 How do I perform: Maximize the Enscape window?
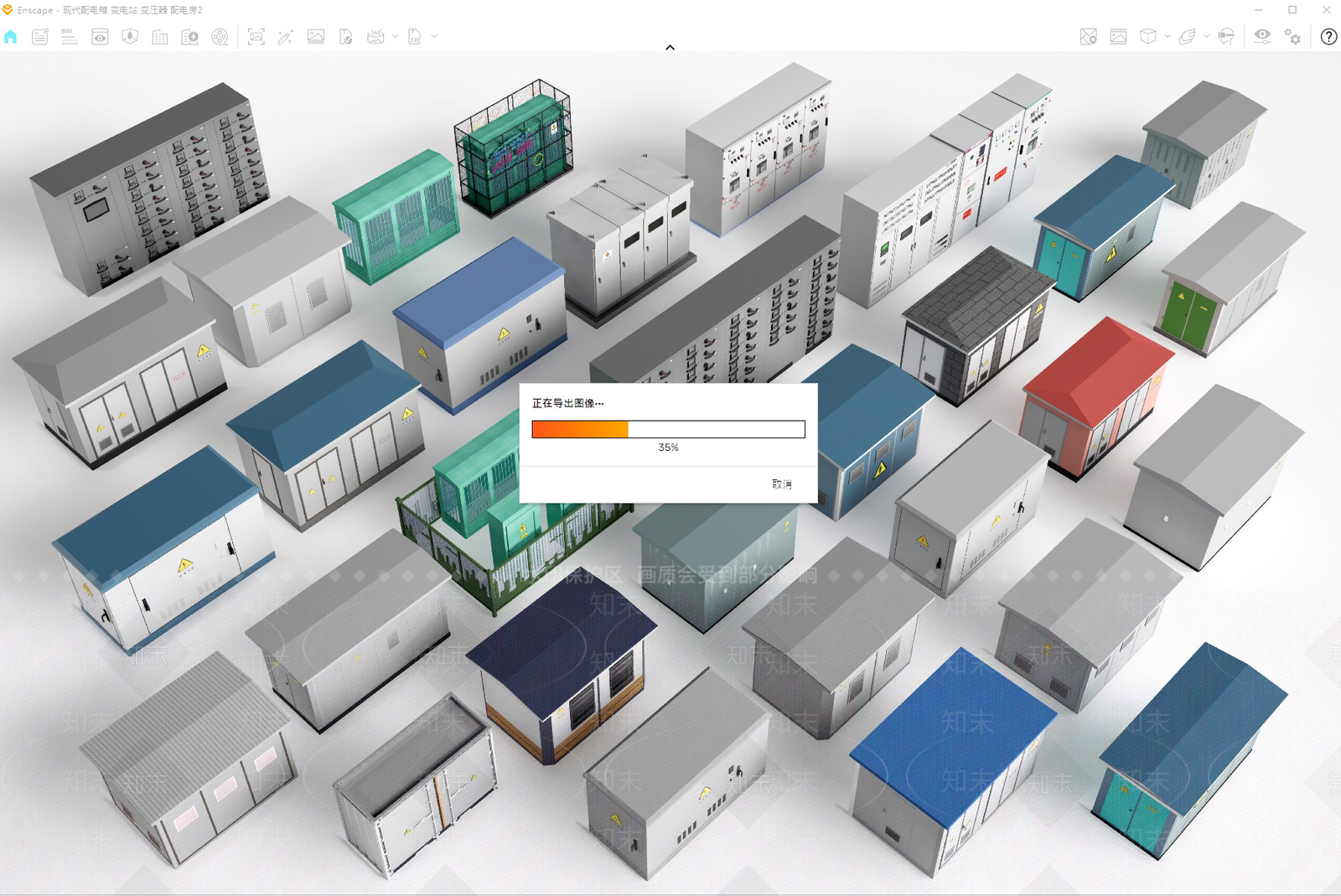click(1292, 10)
